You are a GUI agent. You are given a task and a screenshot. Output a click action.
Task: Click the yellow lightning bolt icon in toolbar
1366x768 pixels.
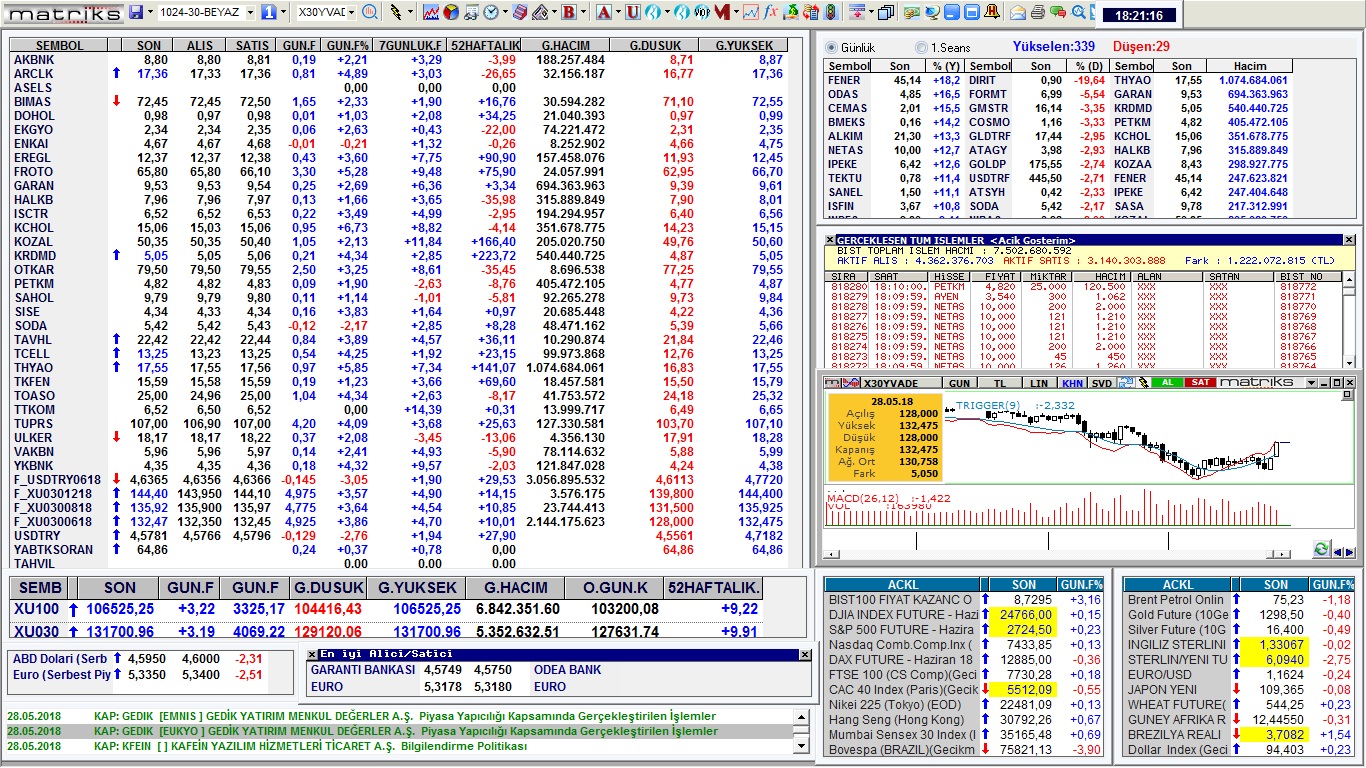pyautogui.click(x=396, y=12)
